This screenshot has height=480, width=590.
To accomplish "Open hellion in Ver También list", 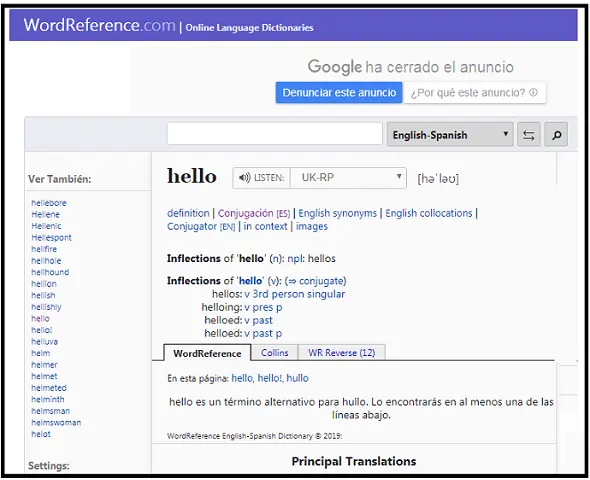I will click(x=44, y=284).
